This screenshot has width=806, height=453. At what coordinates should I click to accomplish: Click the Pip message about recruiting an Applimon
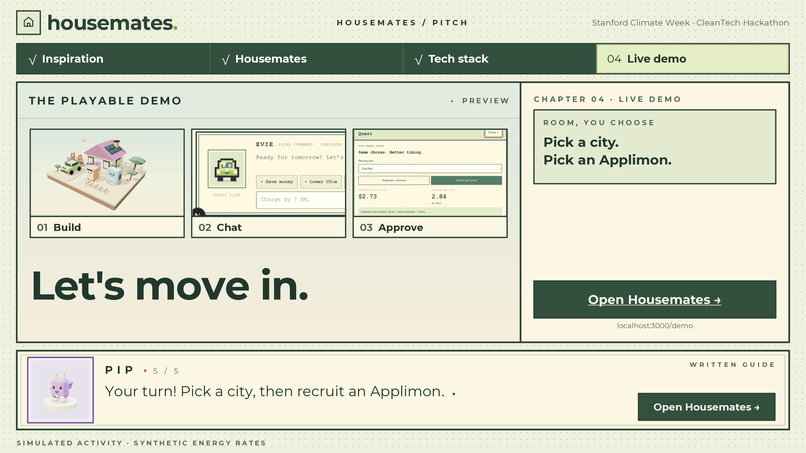pyautogui.click(x=274, y=391)
